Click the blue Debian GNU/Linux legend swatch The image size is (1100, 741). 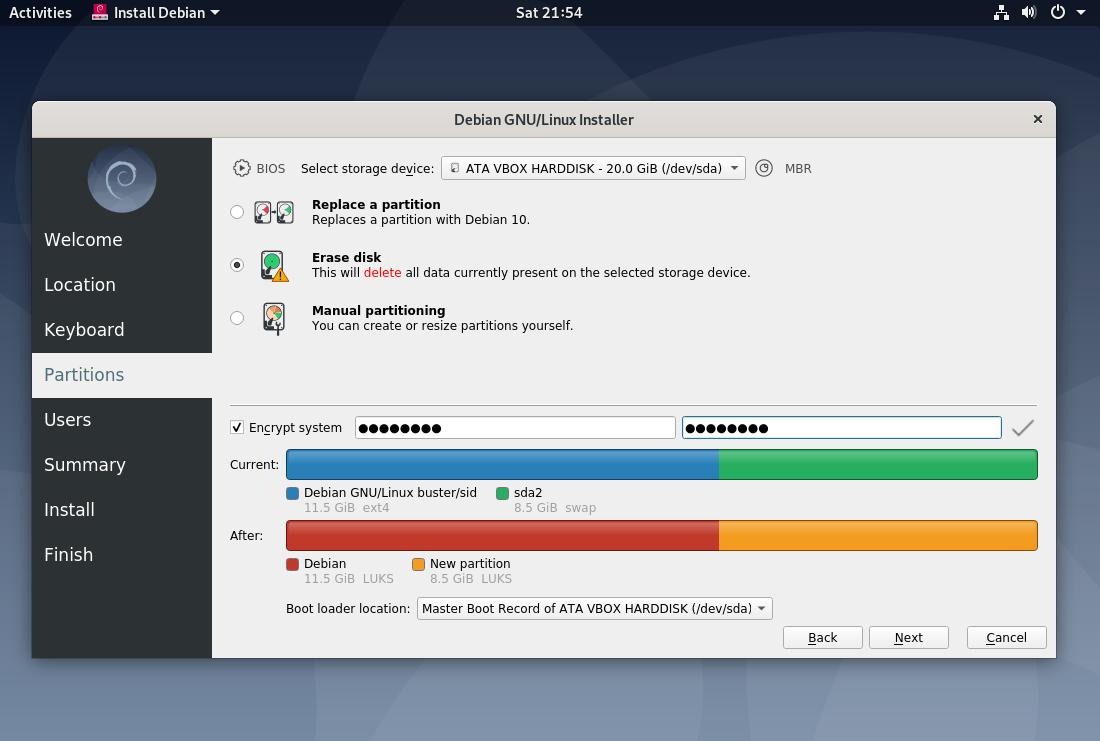coord(293,493)
